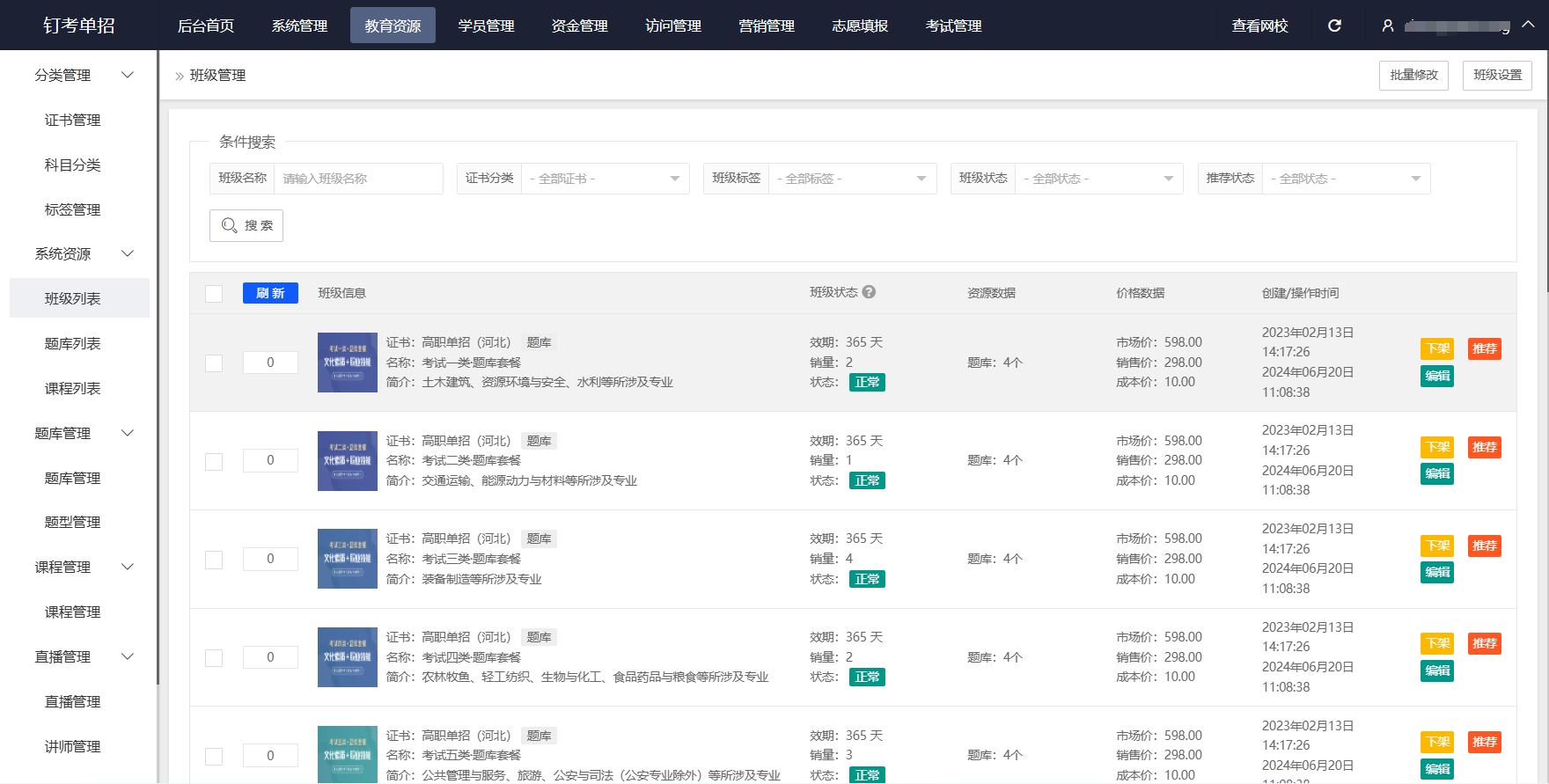Open 课程列表 in sidebar
The height and width of the screenshot is (784, 1549).
tap(72, 389)
